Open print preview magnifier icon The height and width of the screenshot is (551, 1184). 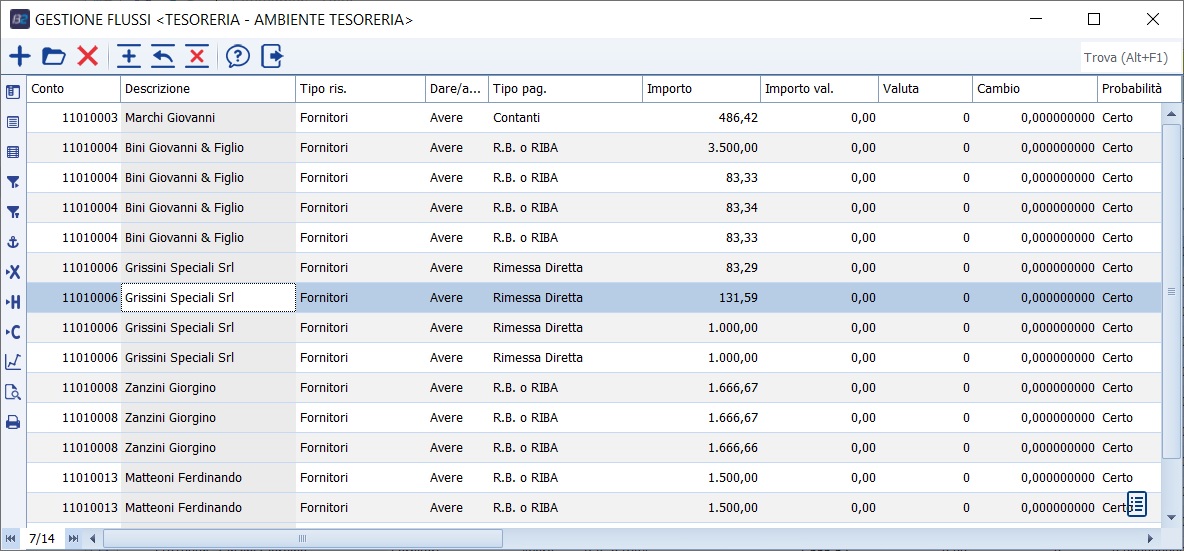pyautogui.click(x=14, y=392)
